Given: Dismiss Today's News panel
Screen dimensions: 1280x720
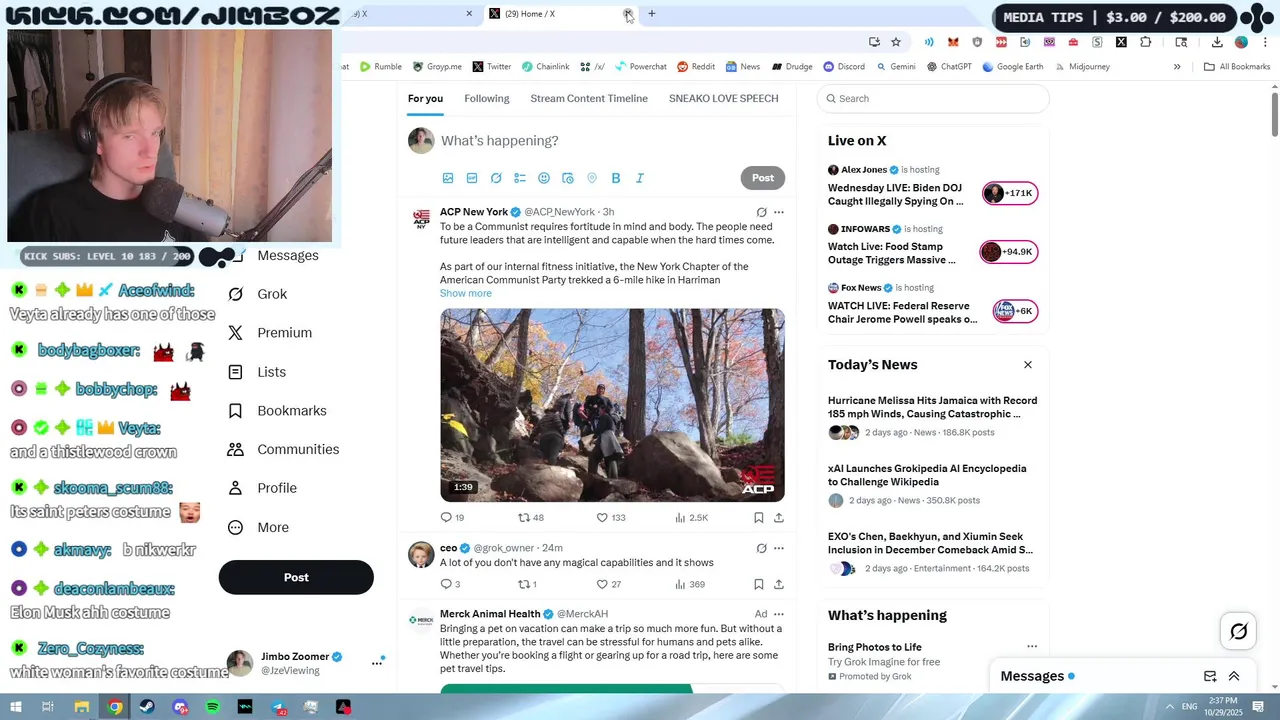Looking at the screenshot, I should click(x=1027, y=365).
